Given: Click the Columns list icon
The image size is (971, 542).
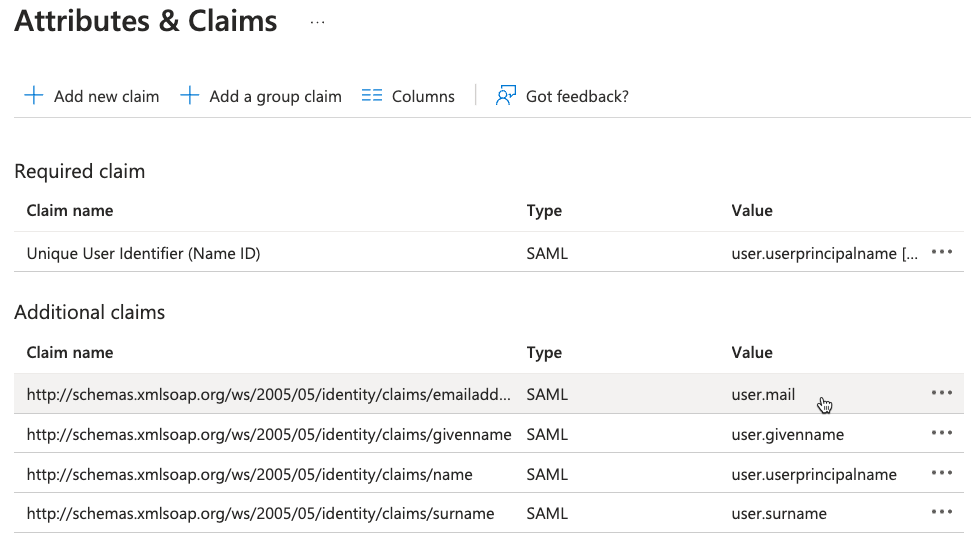Looking at the screenshot, I should tap(372, 96).
